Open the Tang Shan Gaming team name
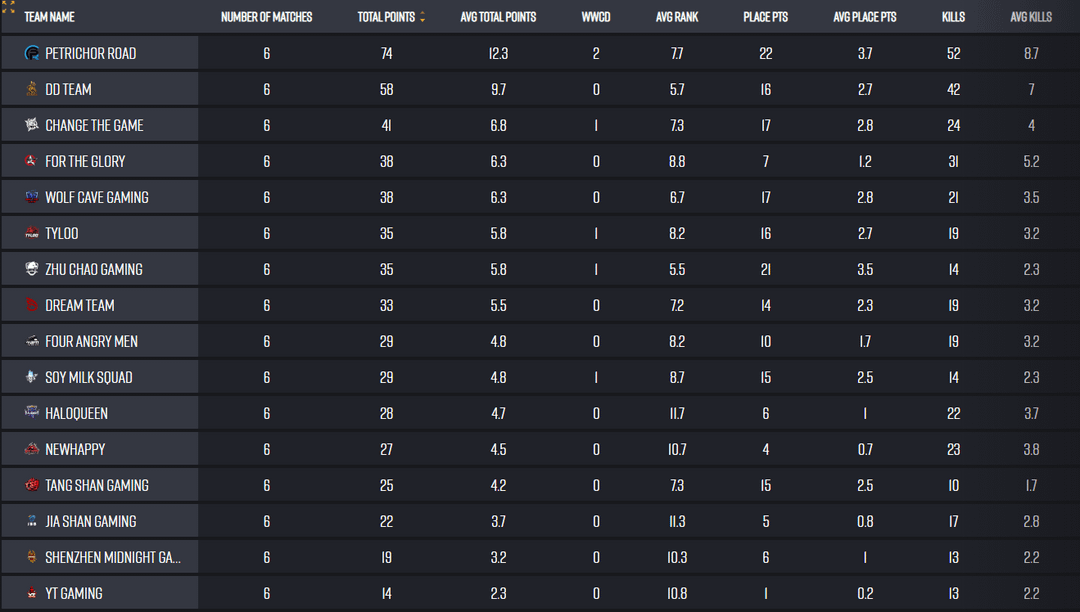This screenshot has width=1080, height=612. coord(96,485)
